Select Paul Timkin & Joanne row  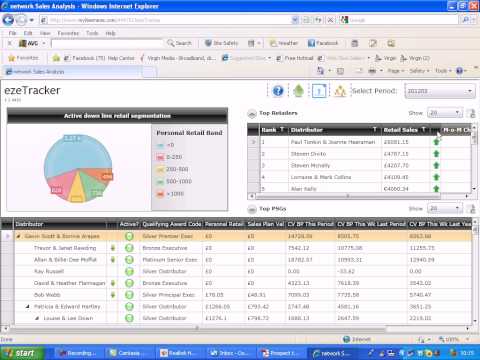pos(360,142)
